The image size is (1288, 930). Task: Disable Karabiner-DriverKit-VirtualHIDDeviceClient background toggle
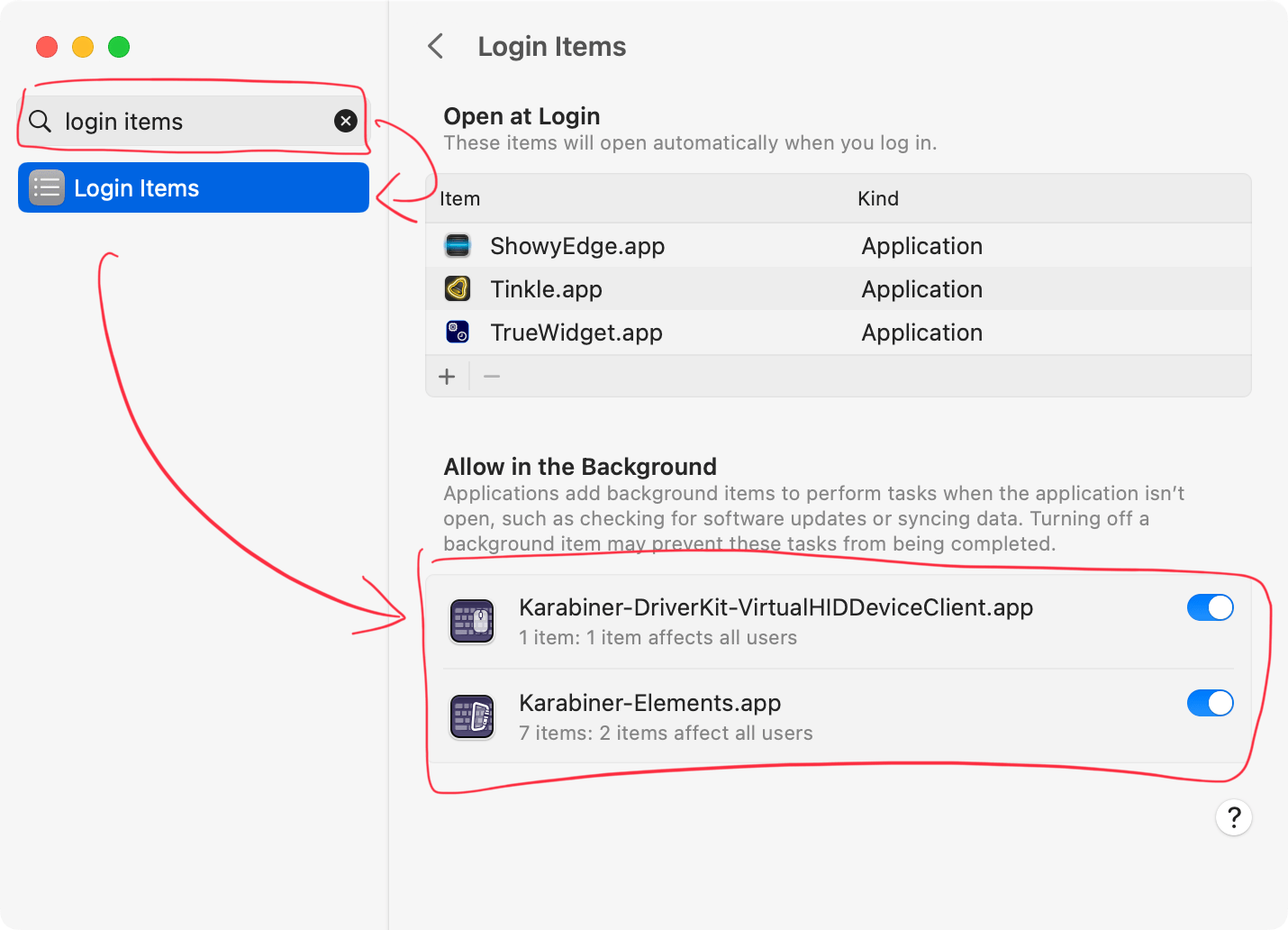[1211, 607]
